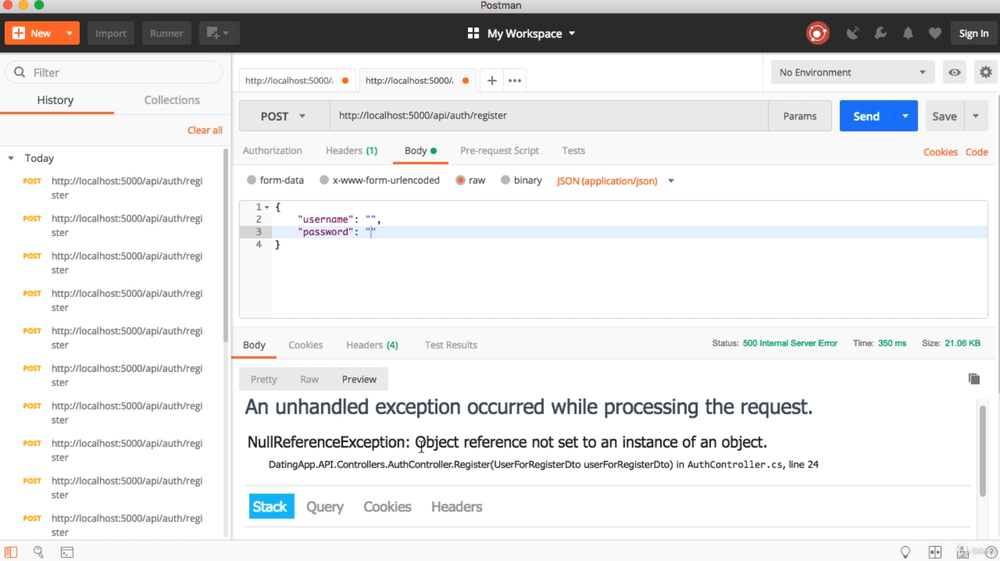Open Pre-request Script tab
Viewport: 1000px width, 561px height.
pyautogui.click(x=499, y=151)
